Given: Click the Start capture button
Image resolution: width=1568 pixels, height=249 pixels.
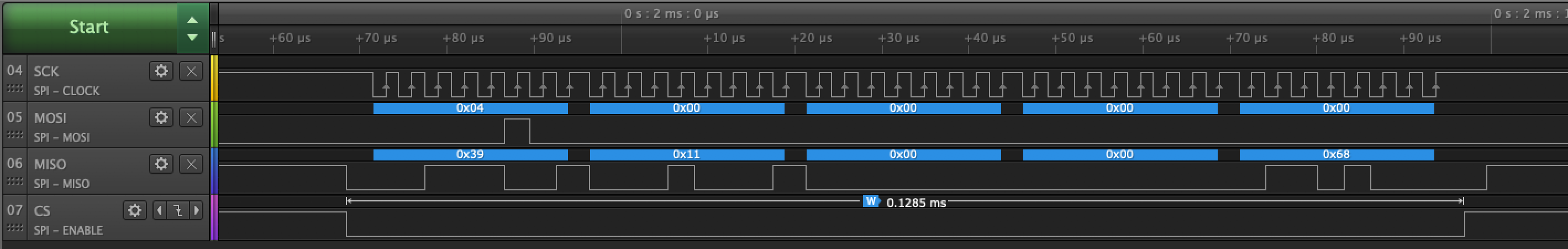Looking at the screenshot, I should point(90,27).
